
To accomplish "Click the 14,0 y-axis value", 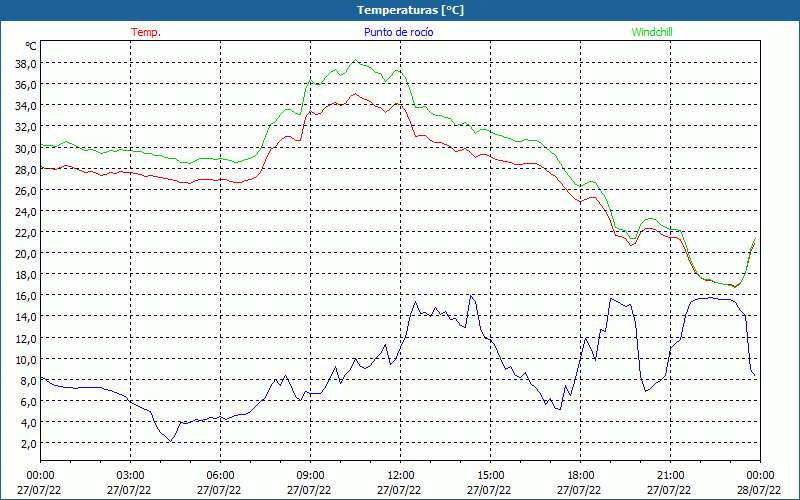I will [x=27, y=317].
